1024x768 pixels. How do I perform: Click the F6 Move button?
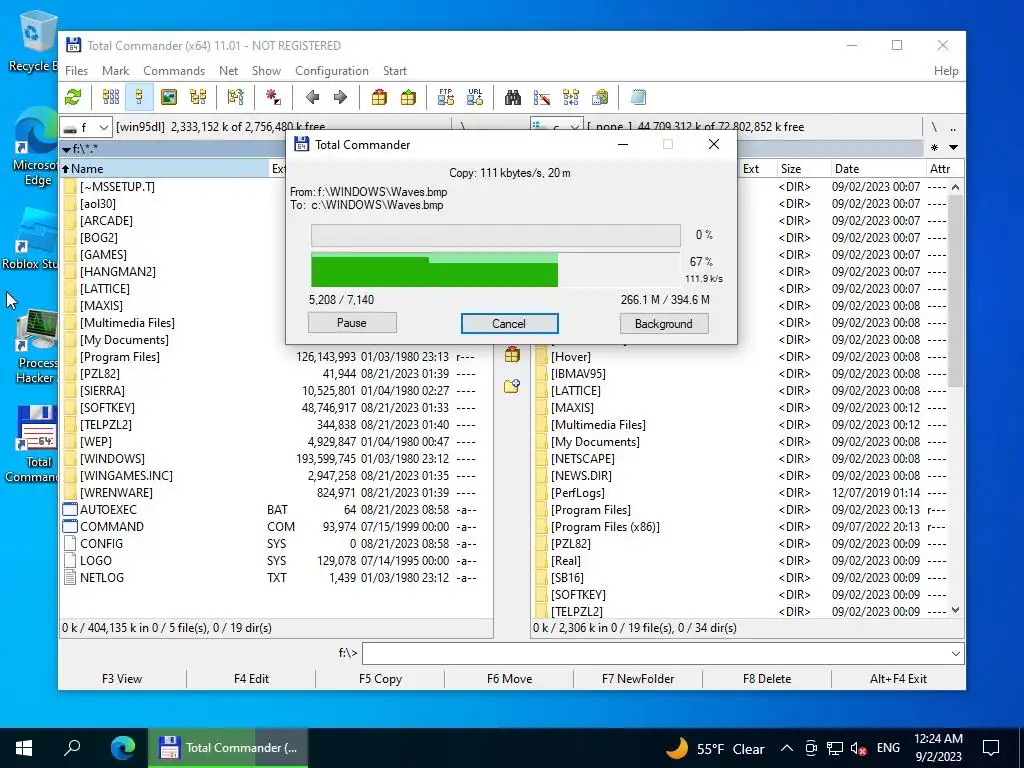[509, 679]
